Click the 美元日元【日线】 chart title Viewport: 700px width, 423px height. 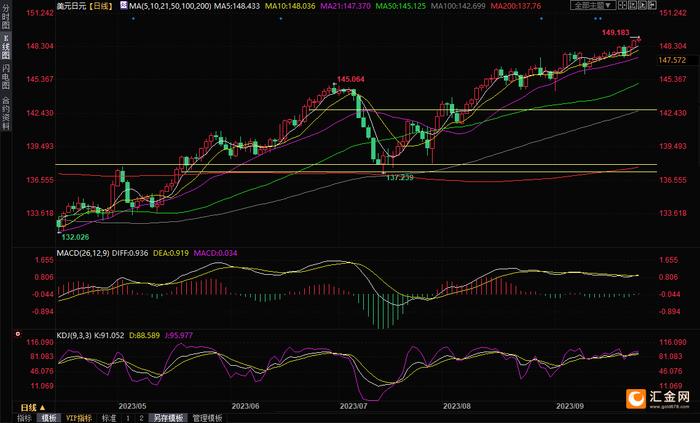point(85,6)
